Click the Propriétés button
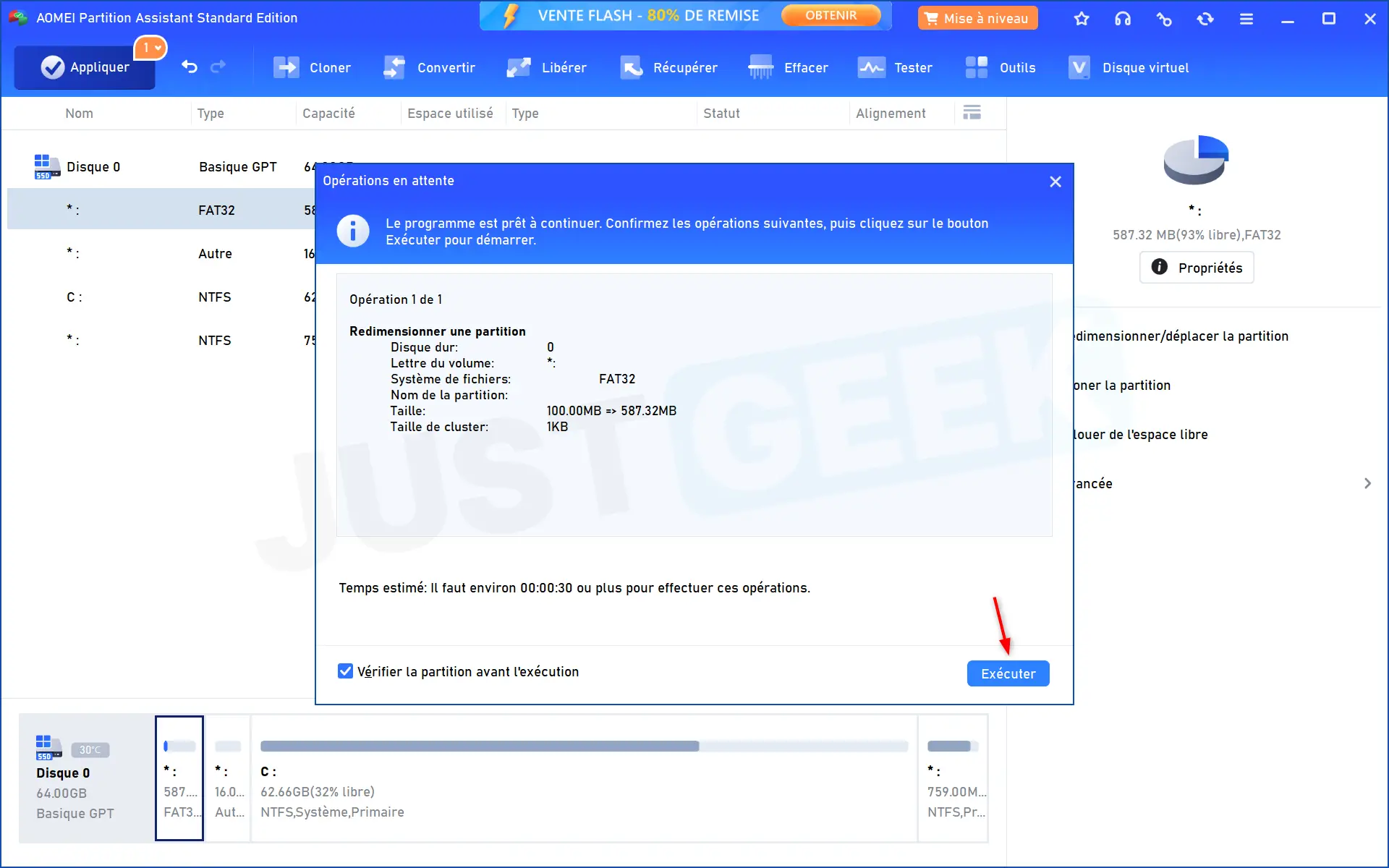Screen dimensions: 1389x868 1197,268
